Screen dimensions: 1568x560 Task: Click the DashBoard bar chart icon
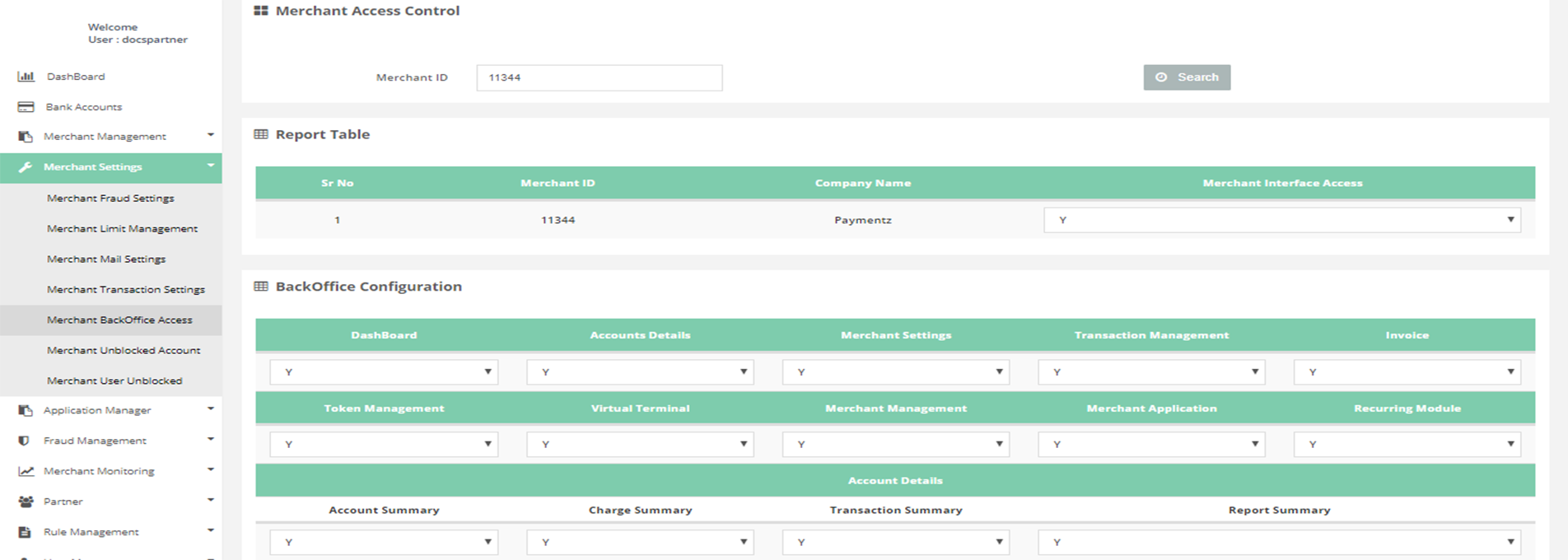tap(26, 77)
